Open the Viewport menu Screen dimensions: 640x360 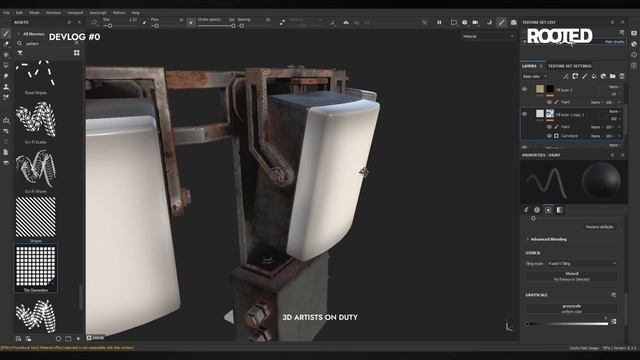point(75,13)
